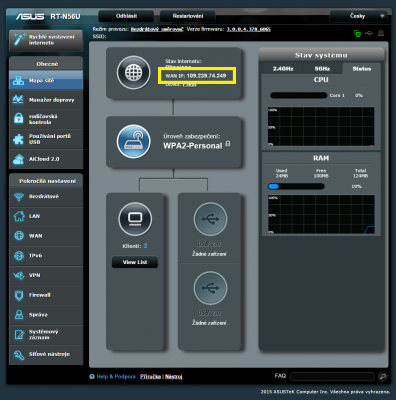This screenshot has height=400, width=396.
Task: Open the Firewall settings menu
Action: coord(46,295)
